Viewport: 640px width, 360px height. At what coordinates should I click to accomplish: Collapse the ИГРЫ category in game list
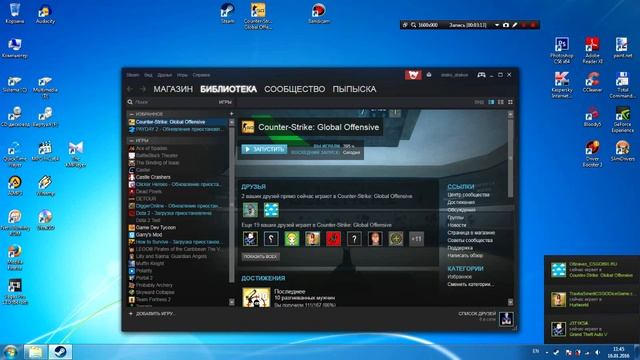click(x=131, y=140)
